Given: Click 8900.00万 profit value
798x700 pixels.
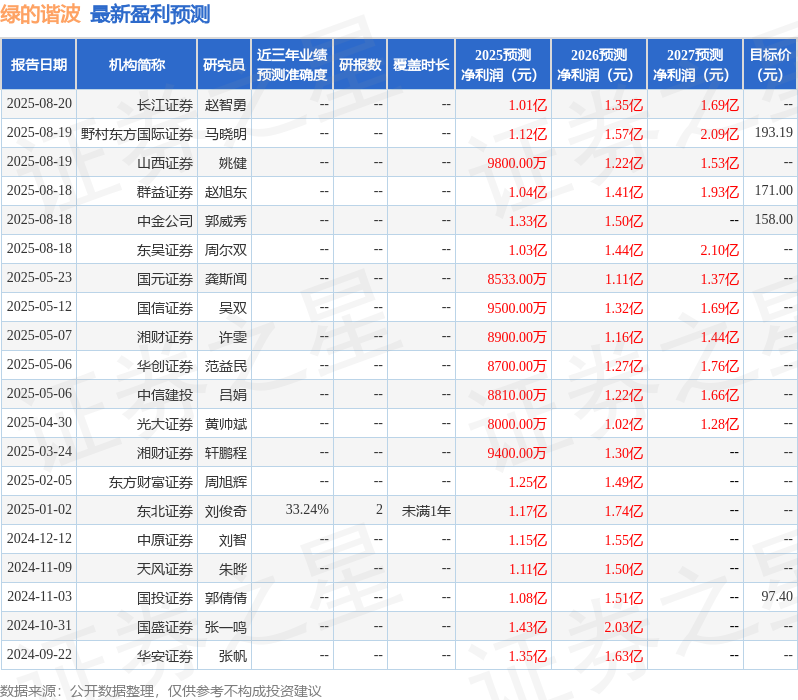Looking at the screenshot, I should pos(517,338).
